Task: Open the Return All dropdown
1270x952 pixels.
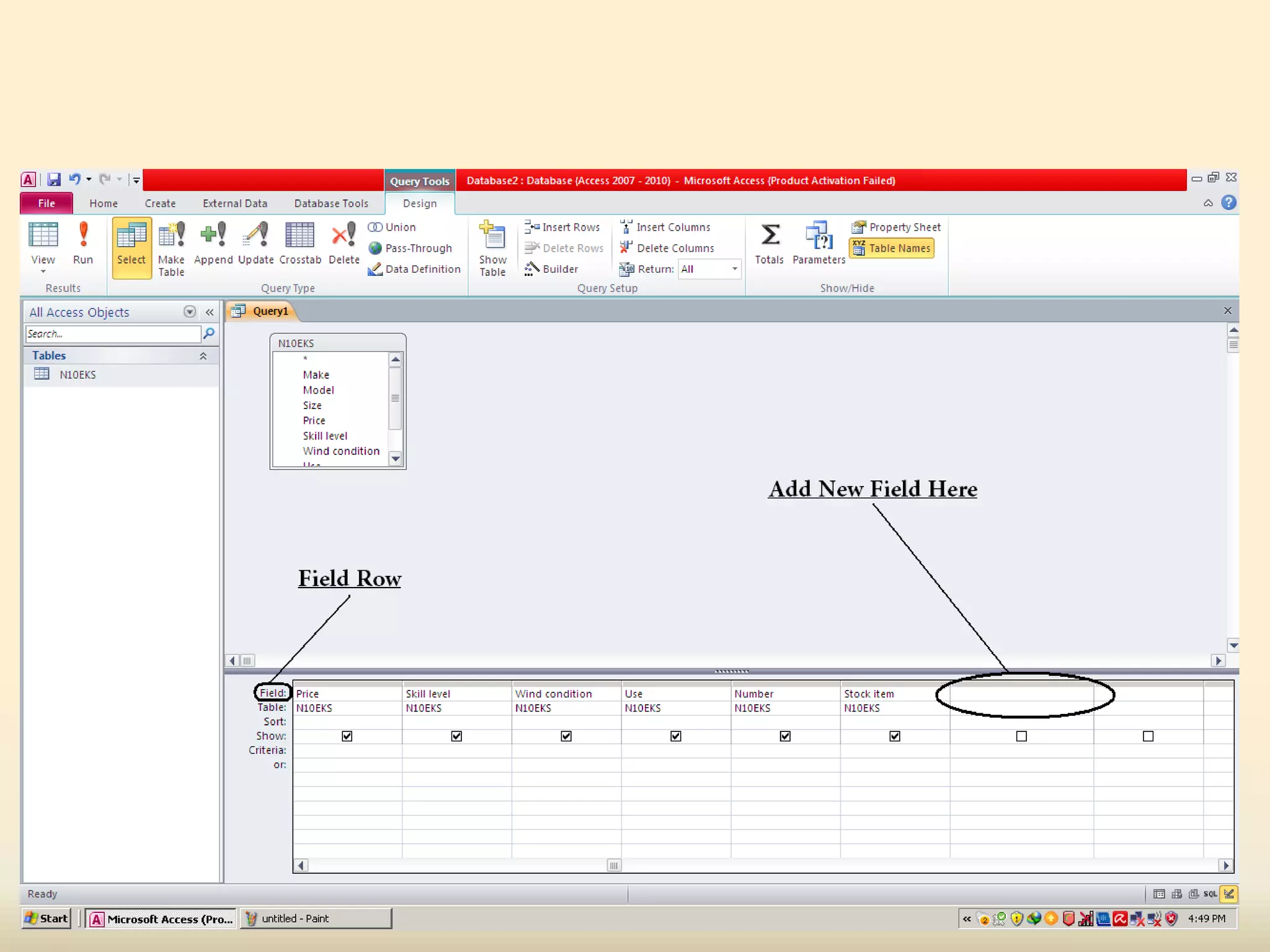Action: point(734,269)
